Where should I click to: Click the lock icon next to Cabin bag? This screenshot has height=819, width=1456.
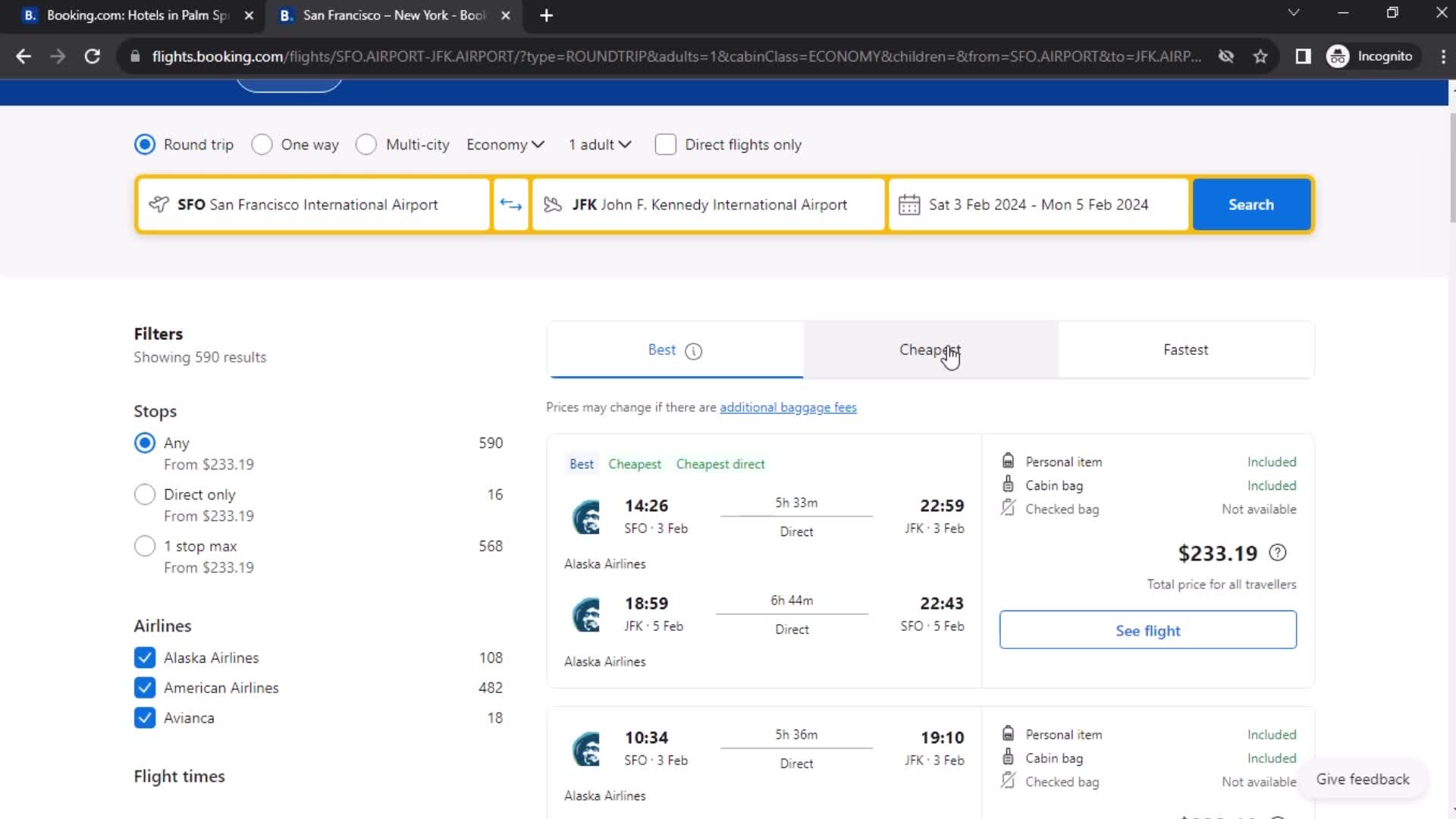coord(1007,485)
